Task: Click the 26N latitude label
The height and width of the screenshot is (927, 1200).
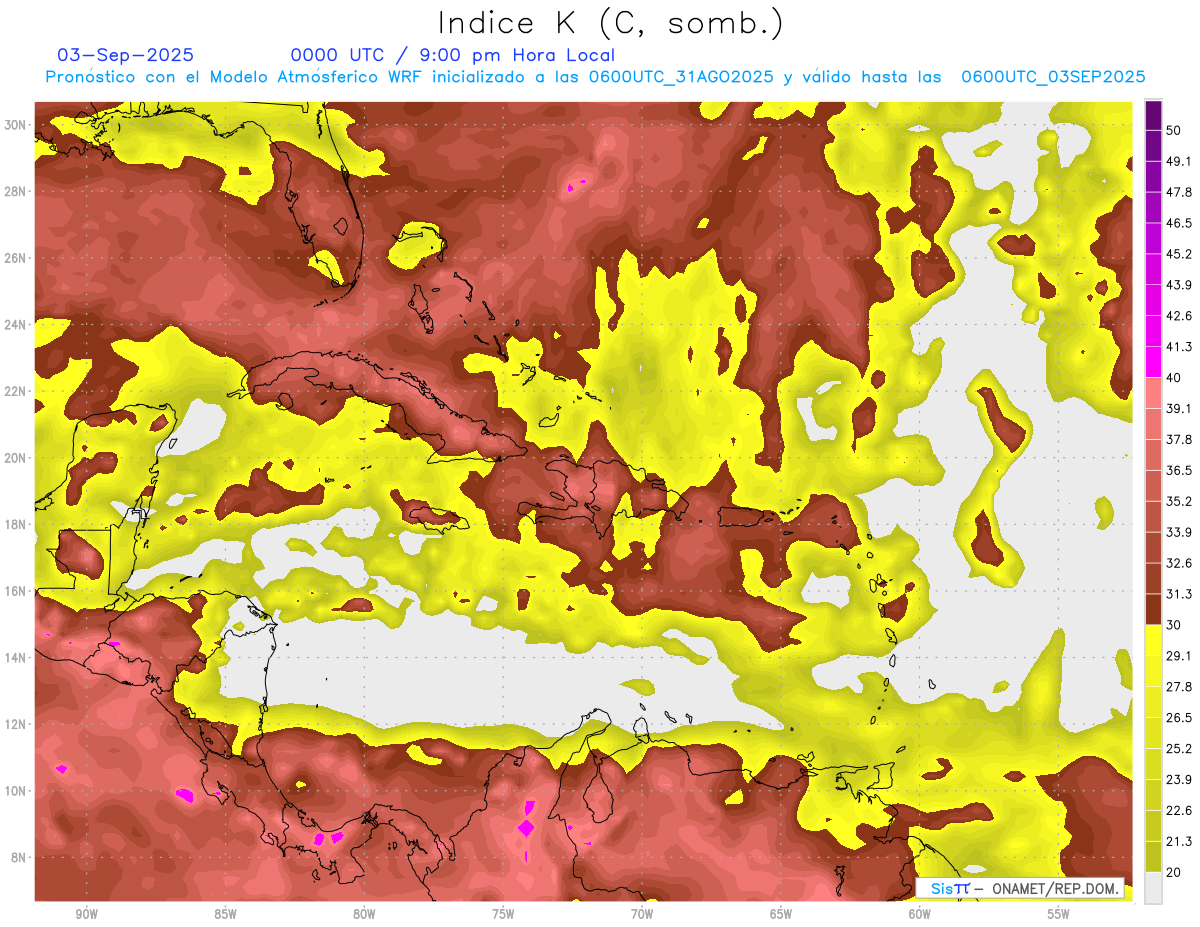Action: click(15, 258)
